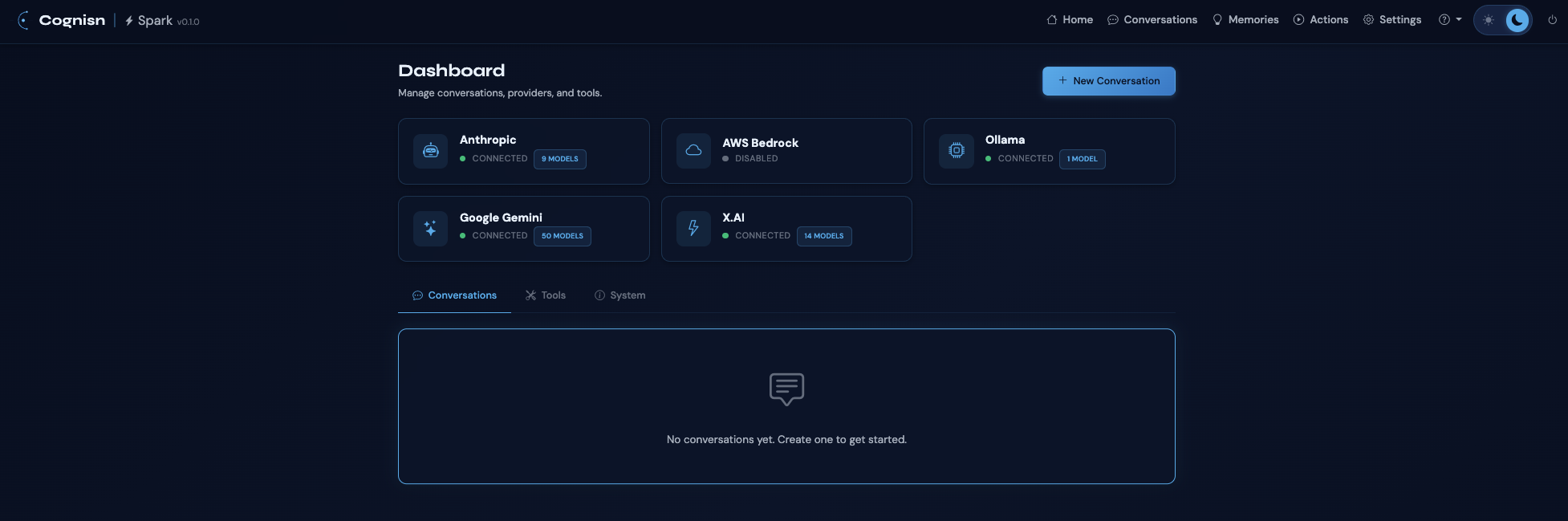1568x521 pixels.
Task: Click the DISABLED status under AWS Bedrock
Action: coord(750,159)
